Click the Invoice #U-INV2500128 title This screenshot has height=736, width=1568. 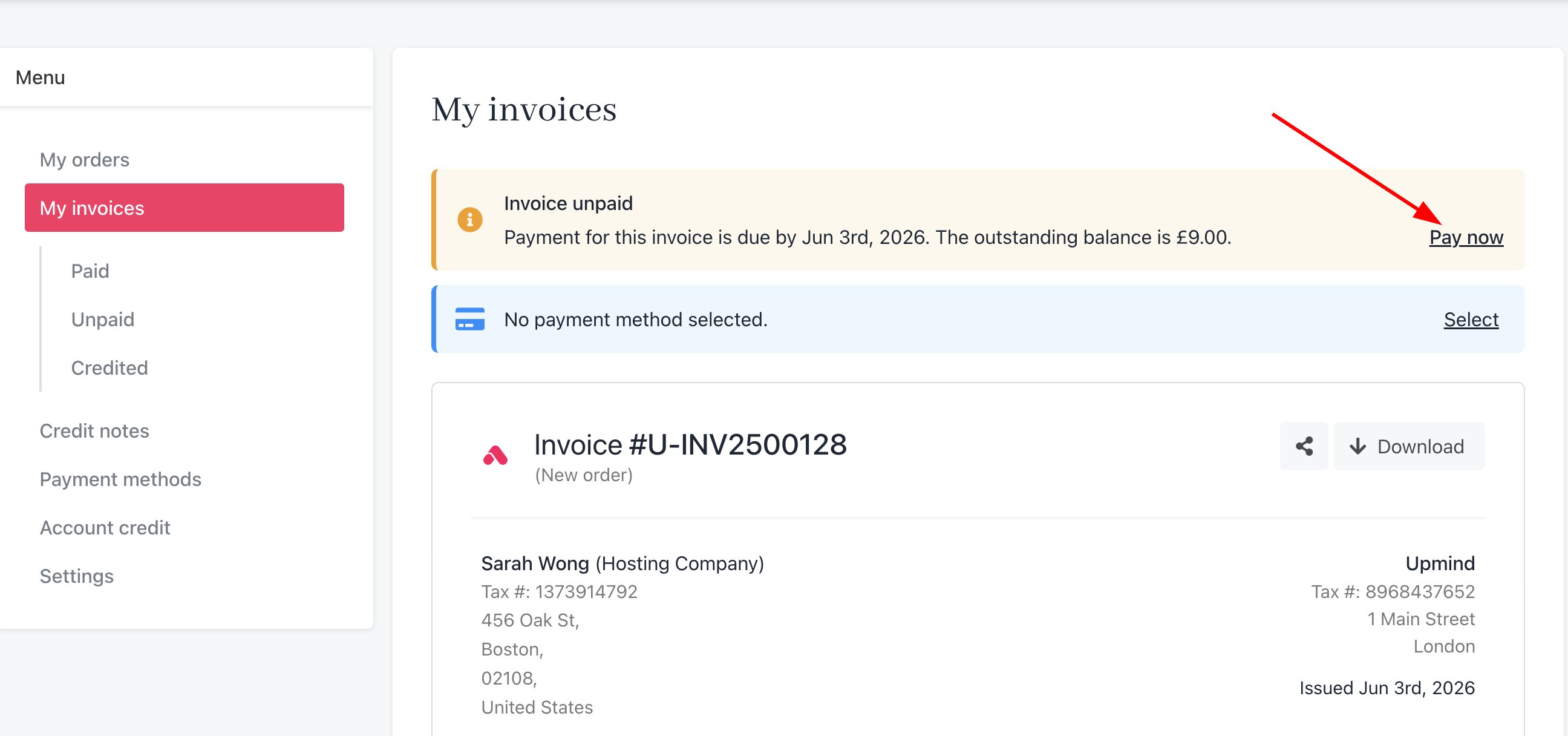[x=690, y=444]
